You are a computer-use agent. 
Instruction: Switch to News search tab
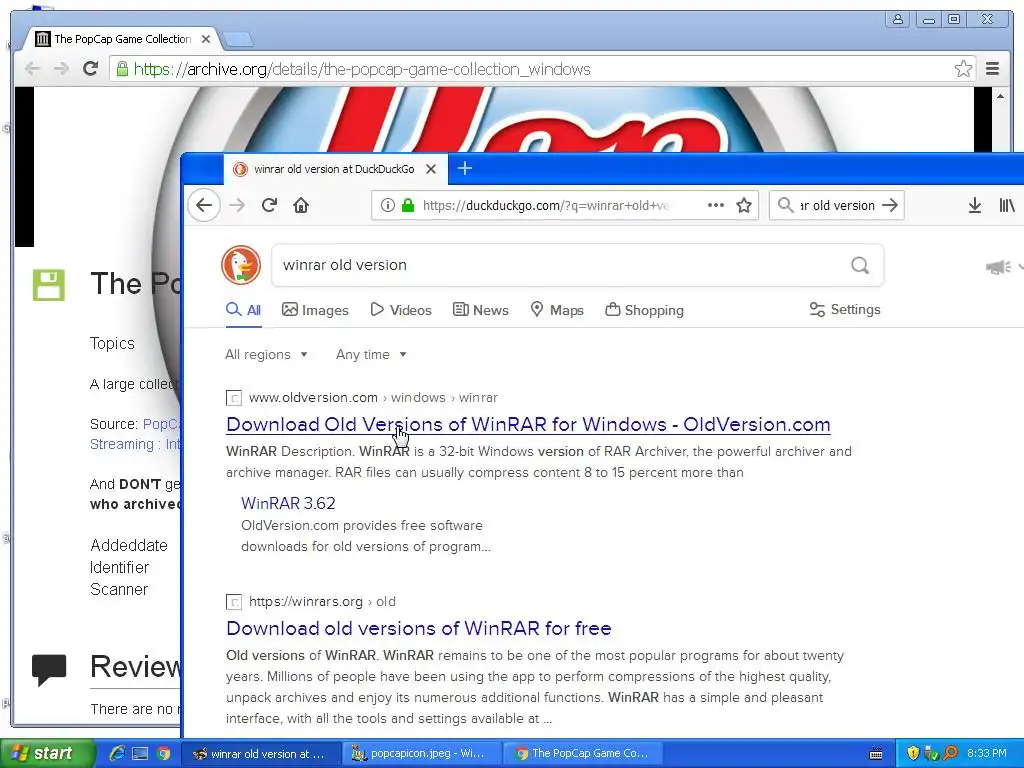(481, 310)
